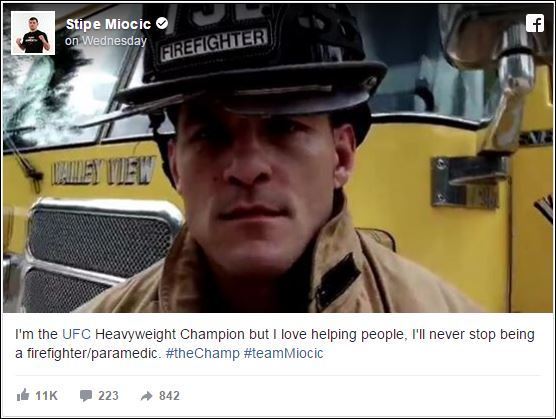Click the thumbs-up like icon
This screenshot has width=556, height=419.
(x=23, y=395)
